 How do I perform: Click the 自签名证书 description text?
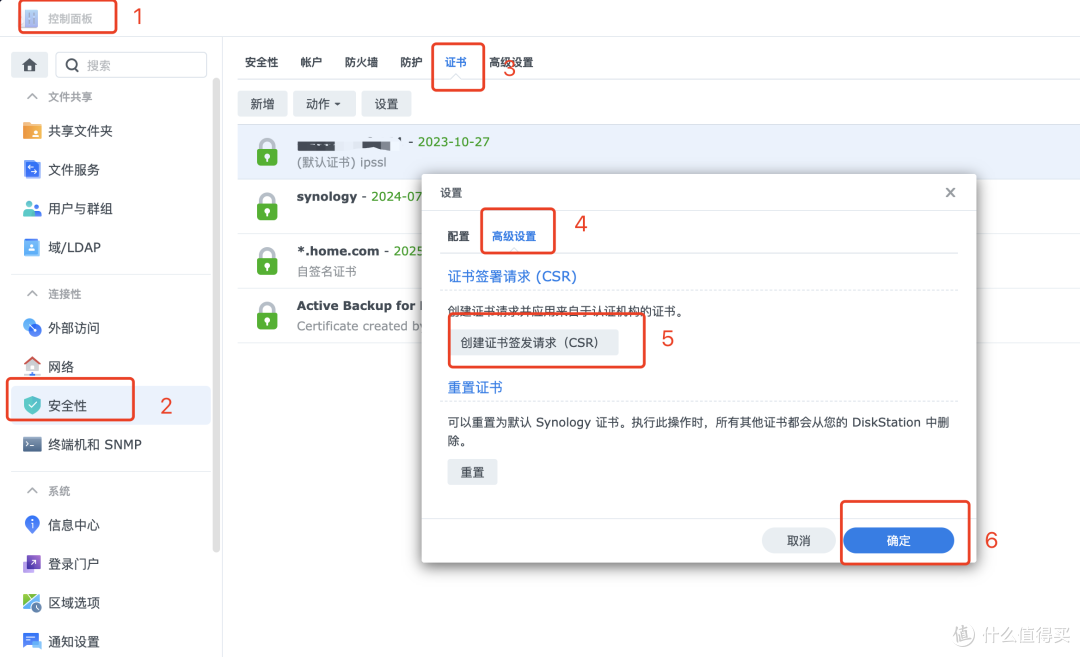pyautogui.click(x=326, y=271)
